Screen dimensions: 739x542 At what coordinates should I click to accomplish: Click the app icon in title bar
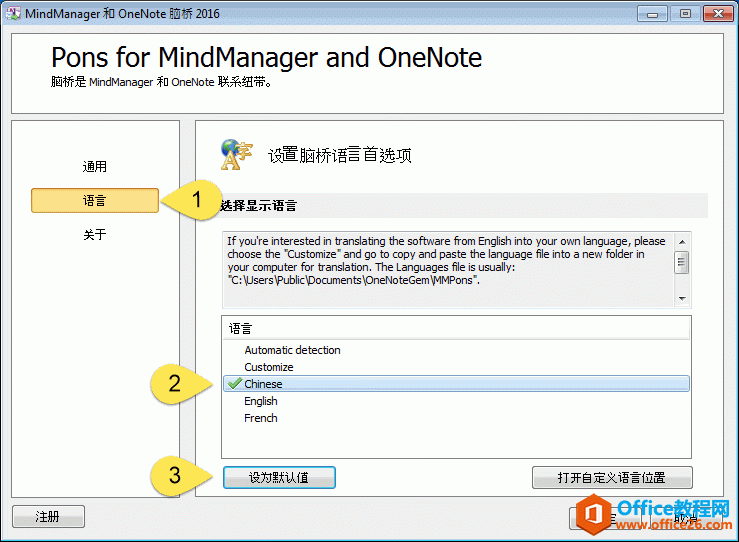[13, 13]
